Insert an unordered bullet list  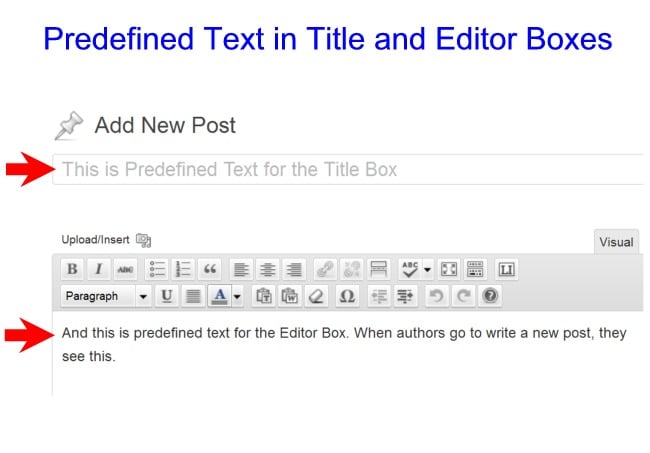156,269
